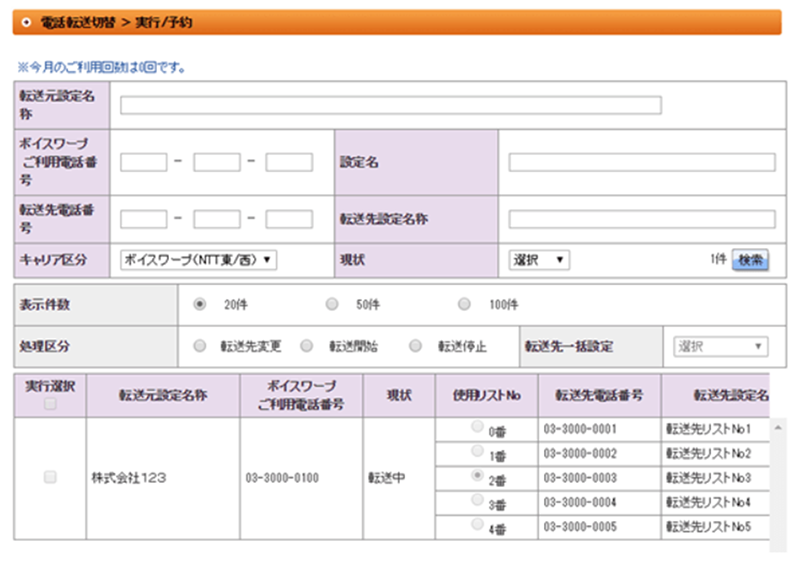Screen dimensions: 801x561
Task: Click first box of ボイスワープご利用電話番号
Action: 144,162
